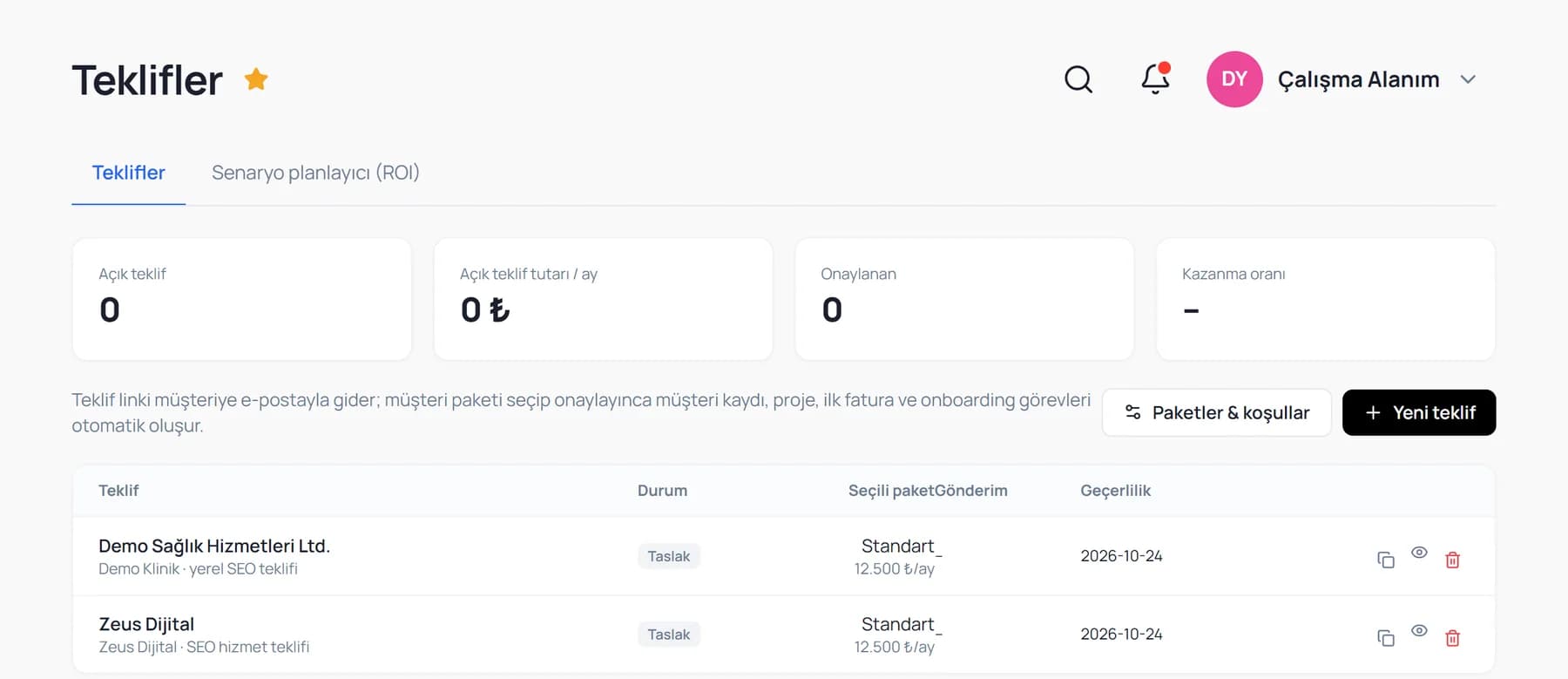
Task: Select the Kazanma oranı summary card
Action: (x=1326, y=299)
